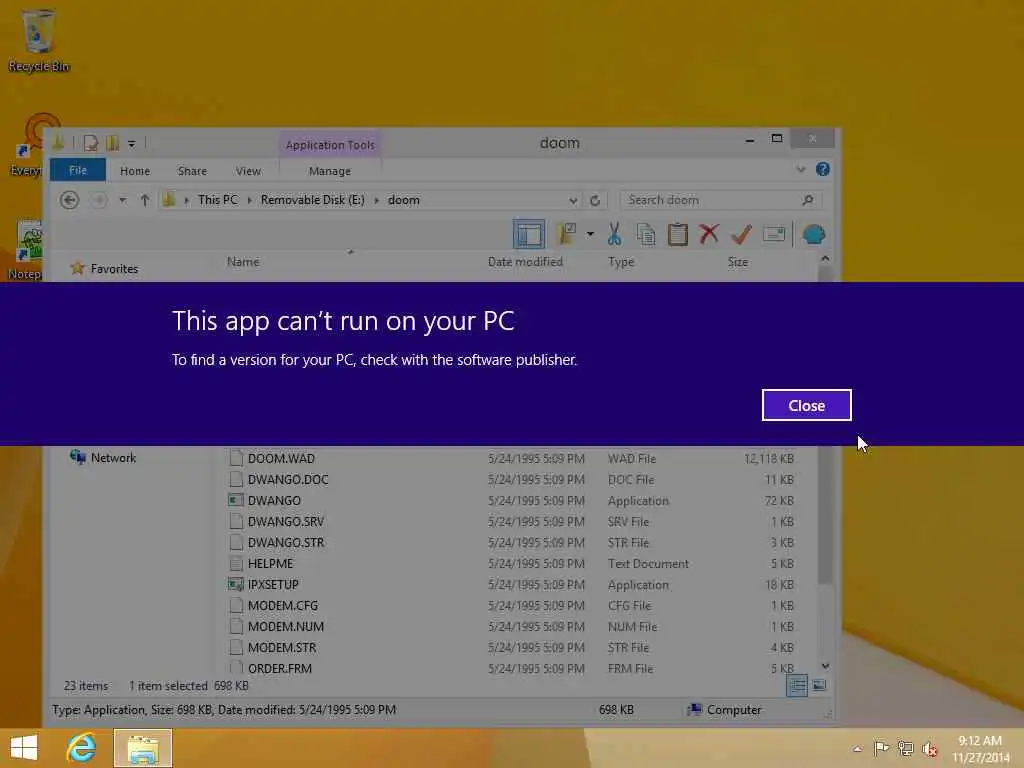This screenshot has width=1024, height=768.
Task: Expand the ribbon with the chevron
Action: point(801,170)
